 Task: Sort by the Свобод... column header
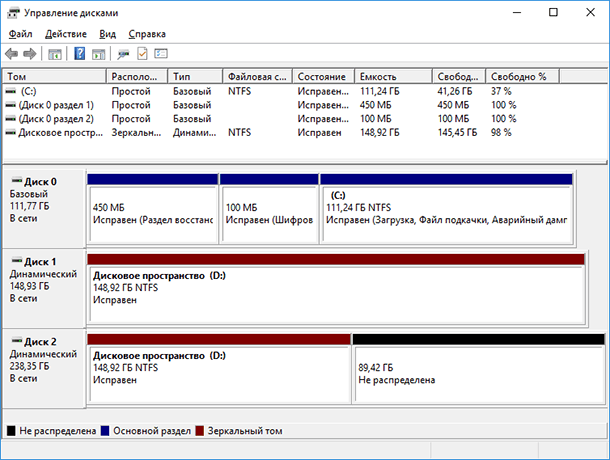459,77
